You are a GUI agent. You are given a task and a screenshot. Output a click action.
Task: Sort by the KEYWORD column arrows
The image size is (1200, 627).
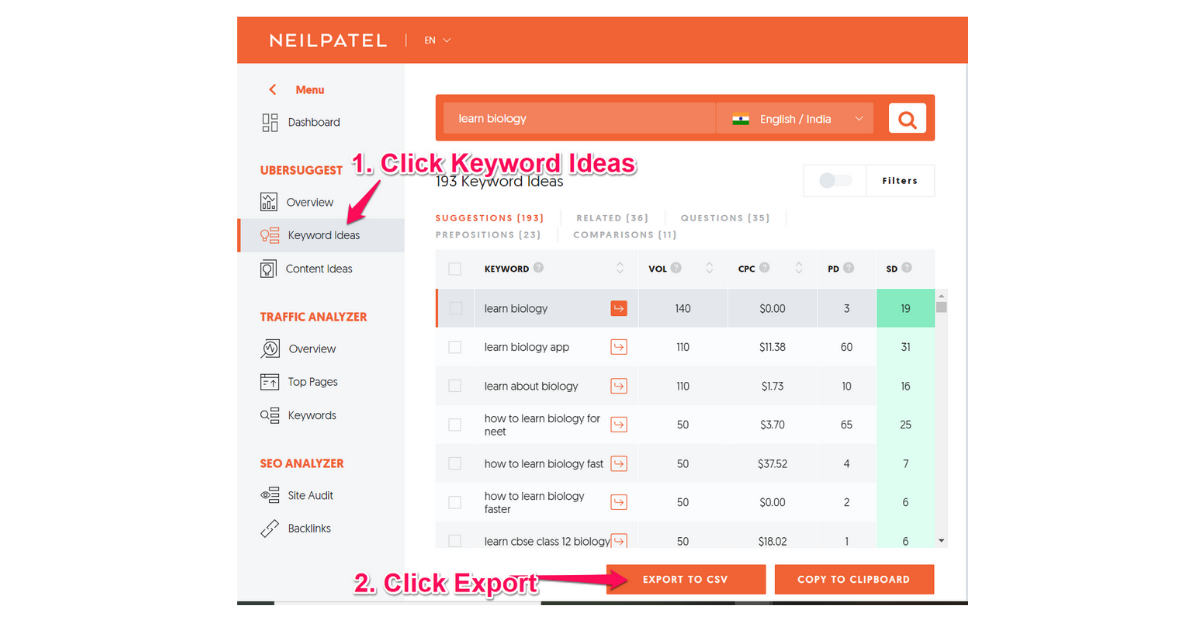coord(620,268)
